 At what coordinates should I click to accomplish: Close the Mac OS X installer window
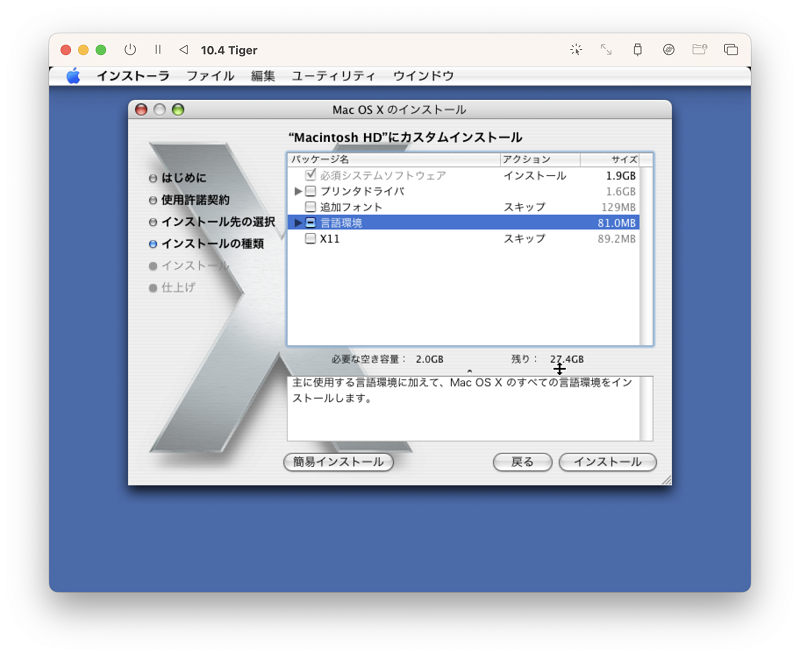point(141,110)
